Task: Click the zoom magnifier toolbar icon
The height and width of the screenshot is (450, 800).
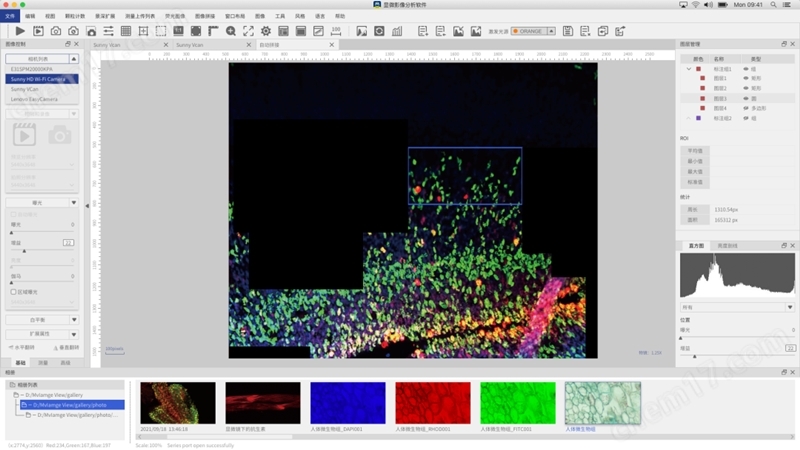Action: pyautogui.click(x=231, y=31)
